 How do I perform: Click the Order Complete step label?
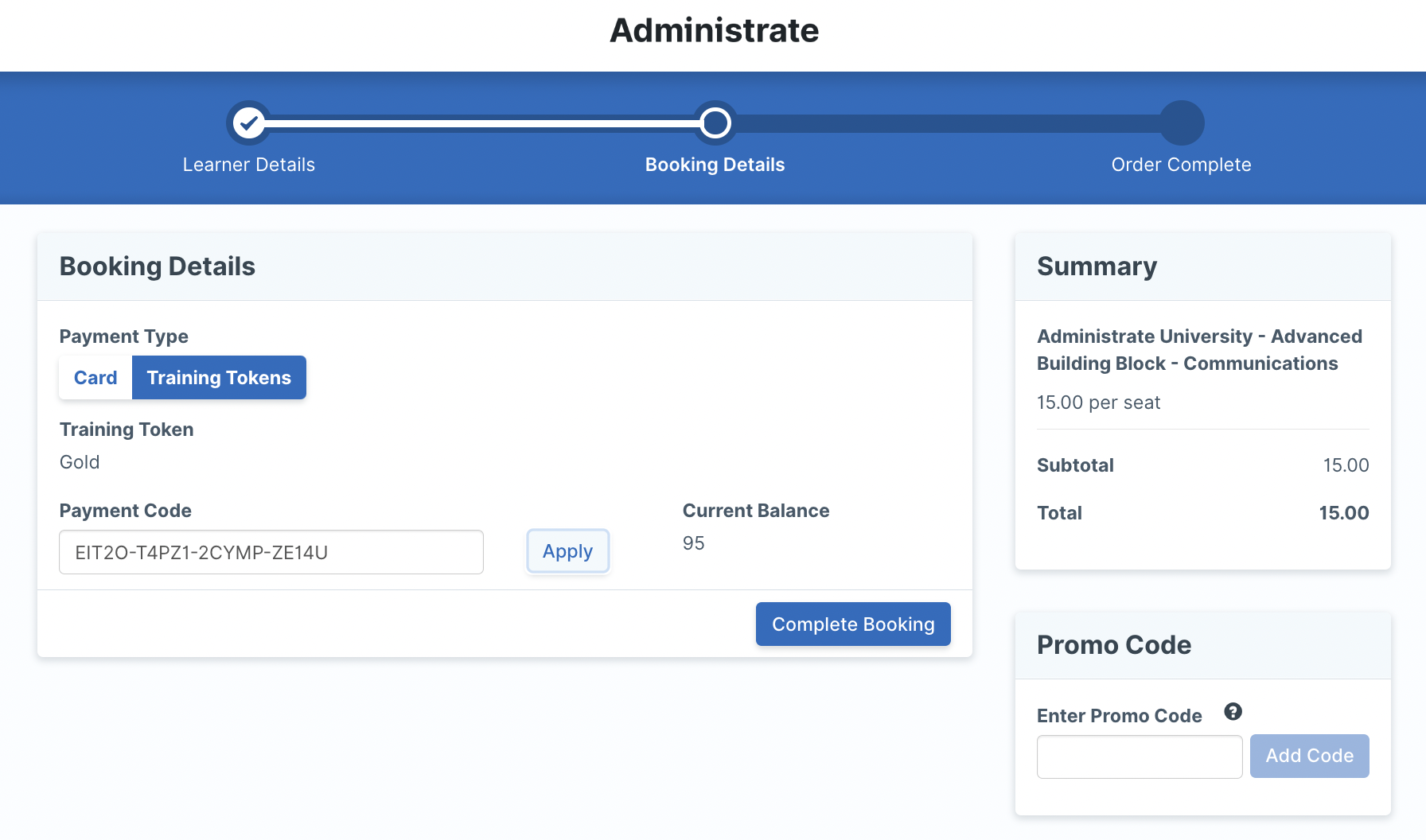(1181, 165)
